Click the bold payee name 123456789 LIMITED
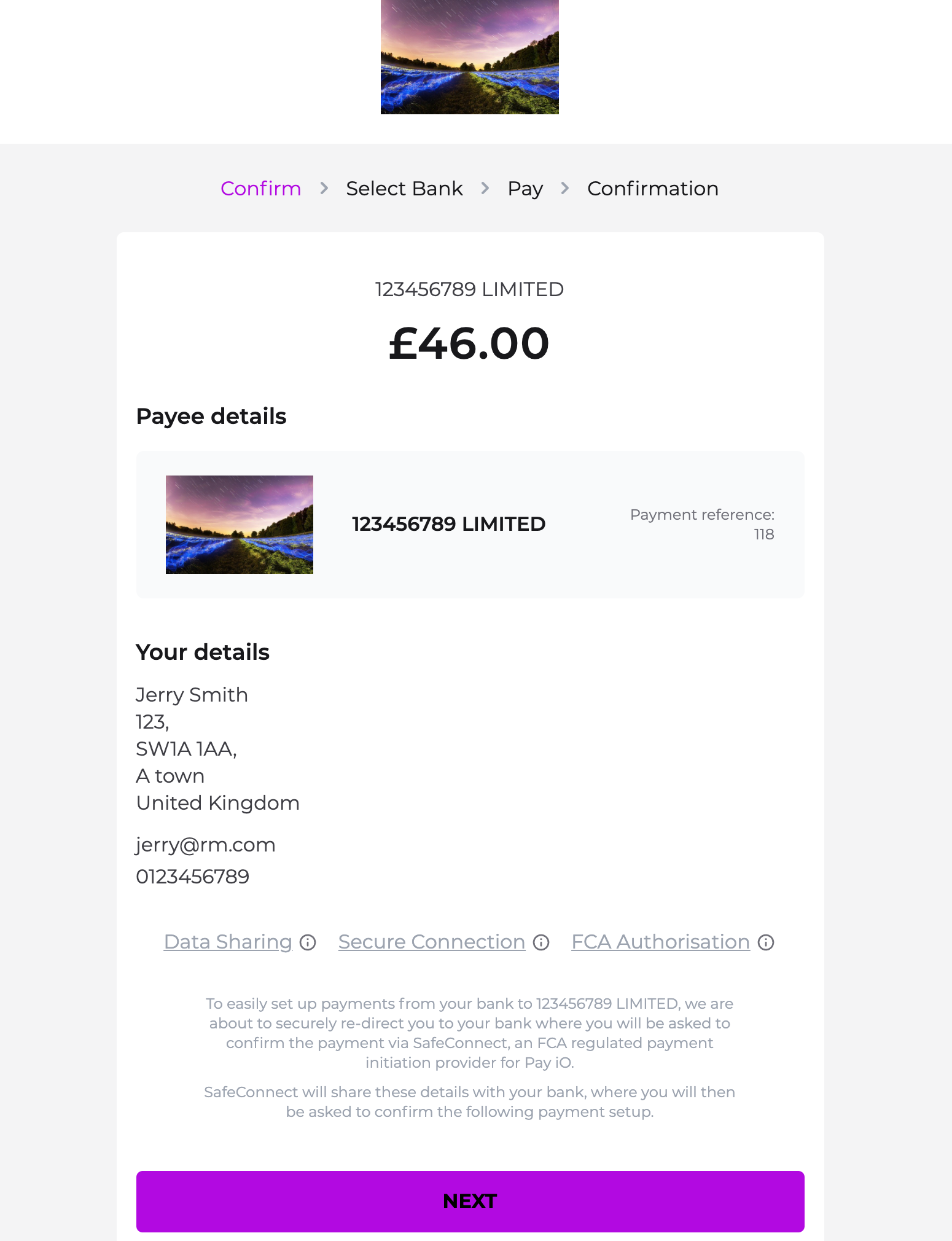This screenshot has width=952, height=1241. tap(448, 524)
